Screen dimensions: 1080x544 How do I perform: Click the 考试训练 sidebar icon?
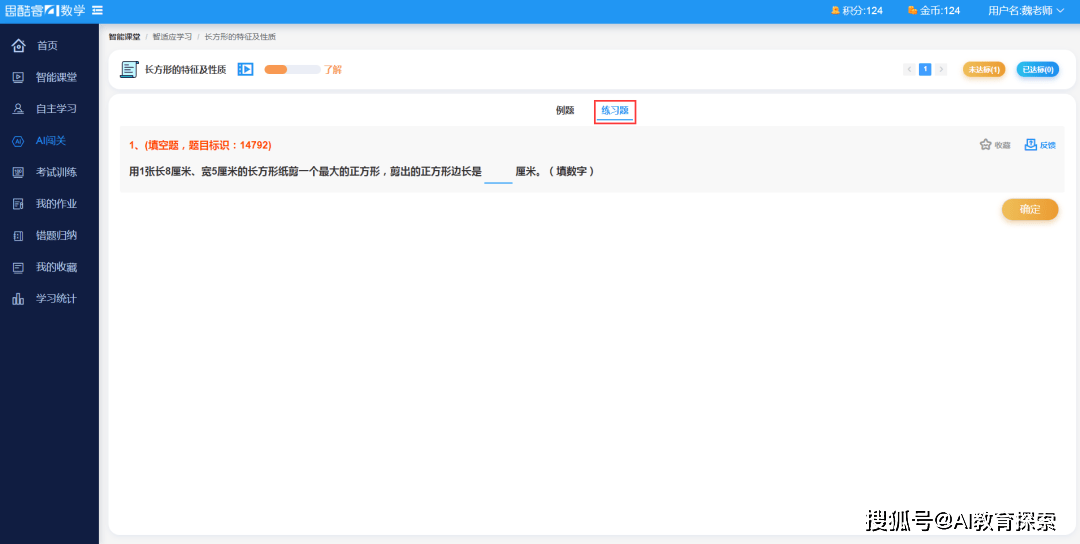point(19,172)
